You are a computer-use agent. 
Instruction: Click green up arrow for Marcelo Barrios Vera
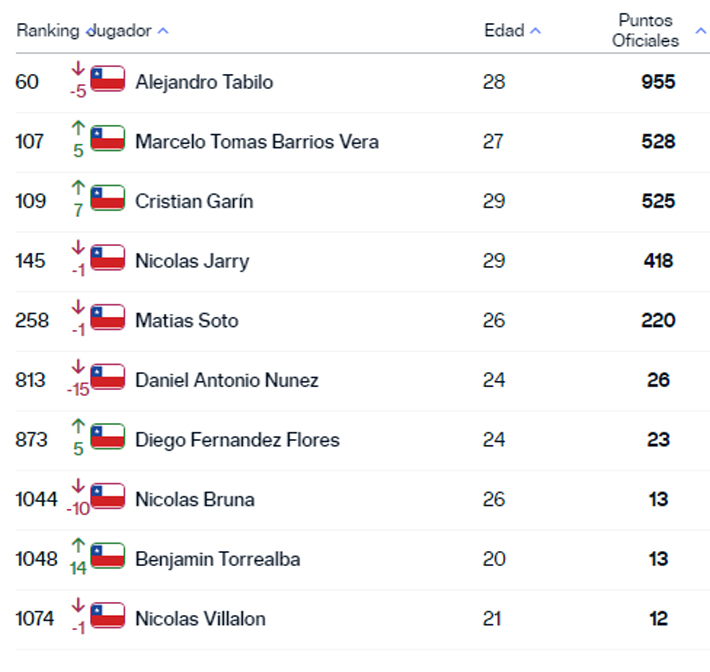tap(78, 128)
